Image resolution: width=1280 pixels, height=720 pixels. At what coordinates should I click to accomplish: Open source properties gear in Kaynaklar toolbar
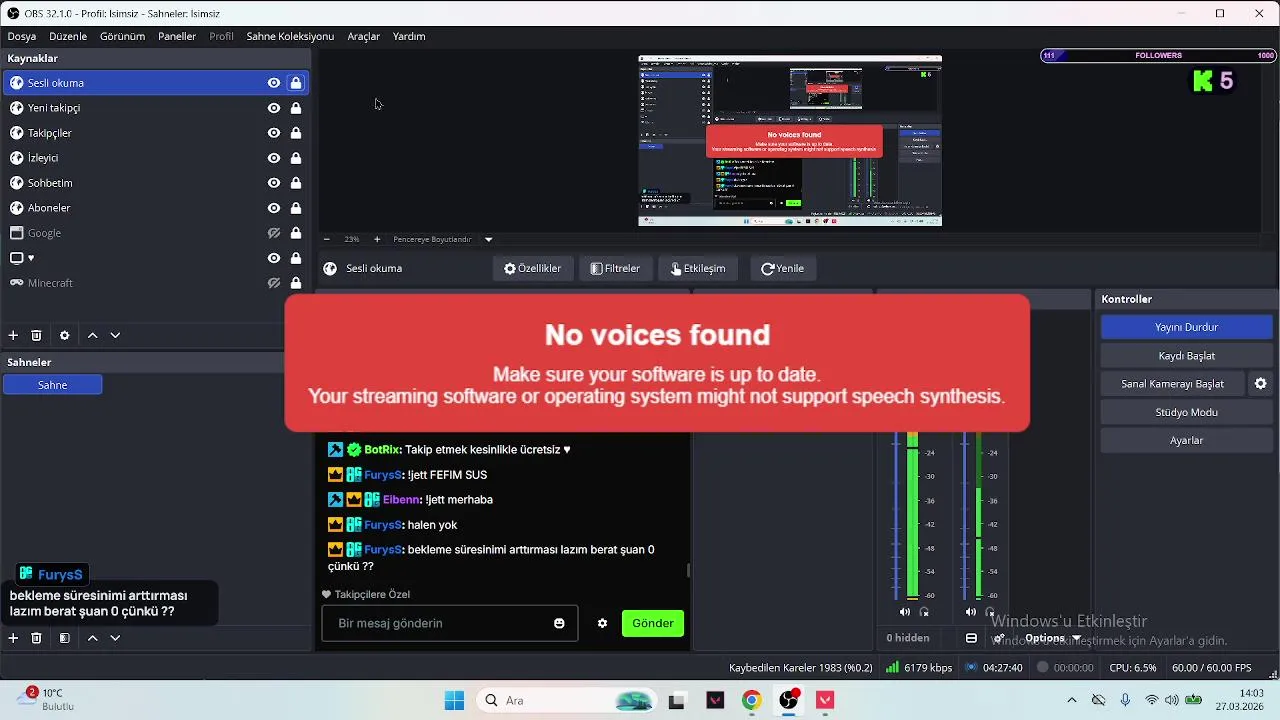click(64, 336)
